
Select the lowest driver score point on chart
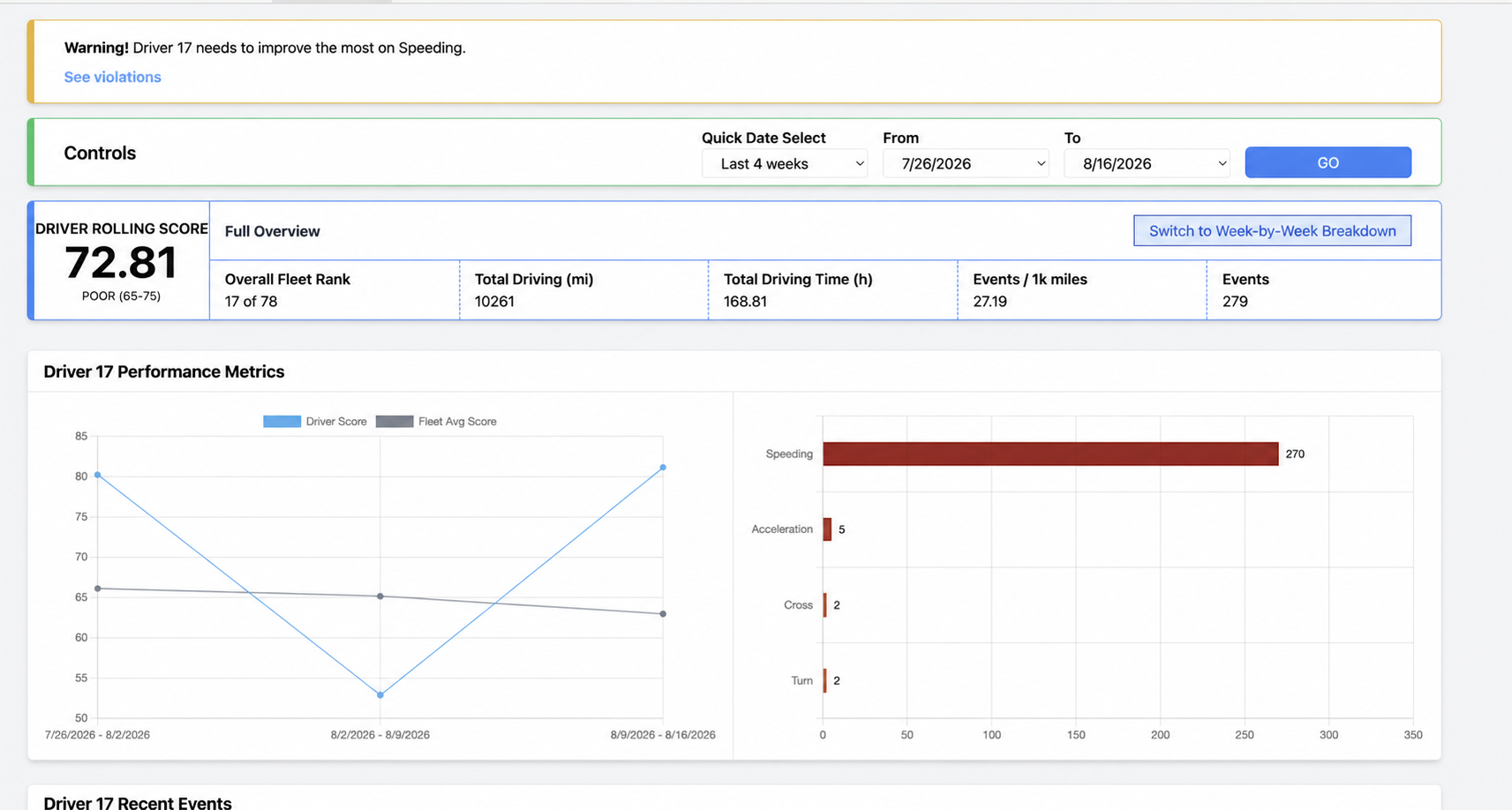(380, 695)
